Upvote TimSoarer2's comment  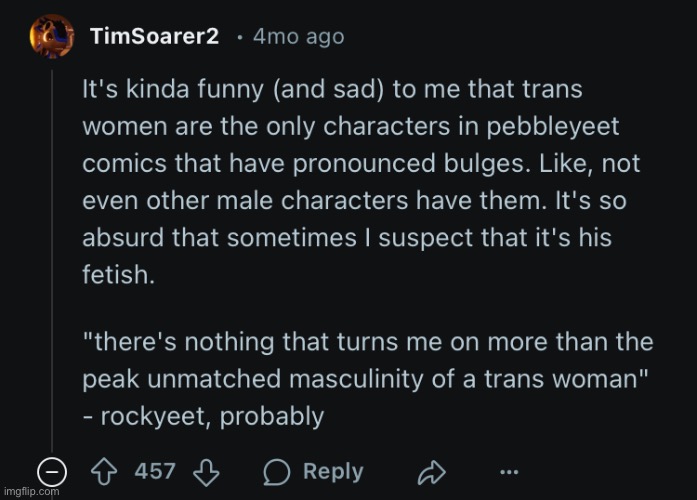point(104,472)
